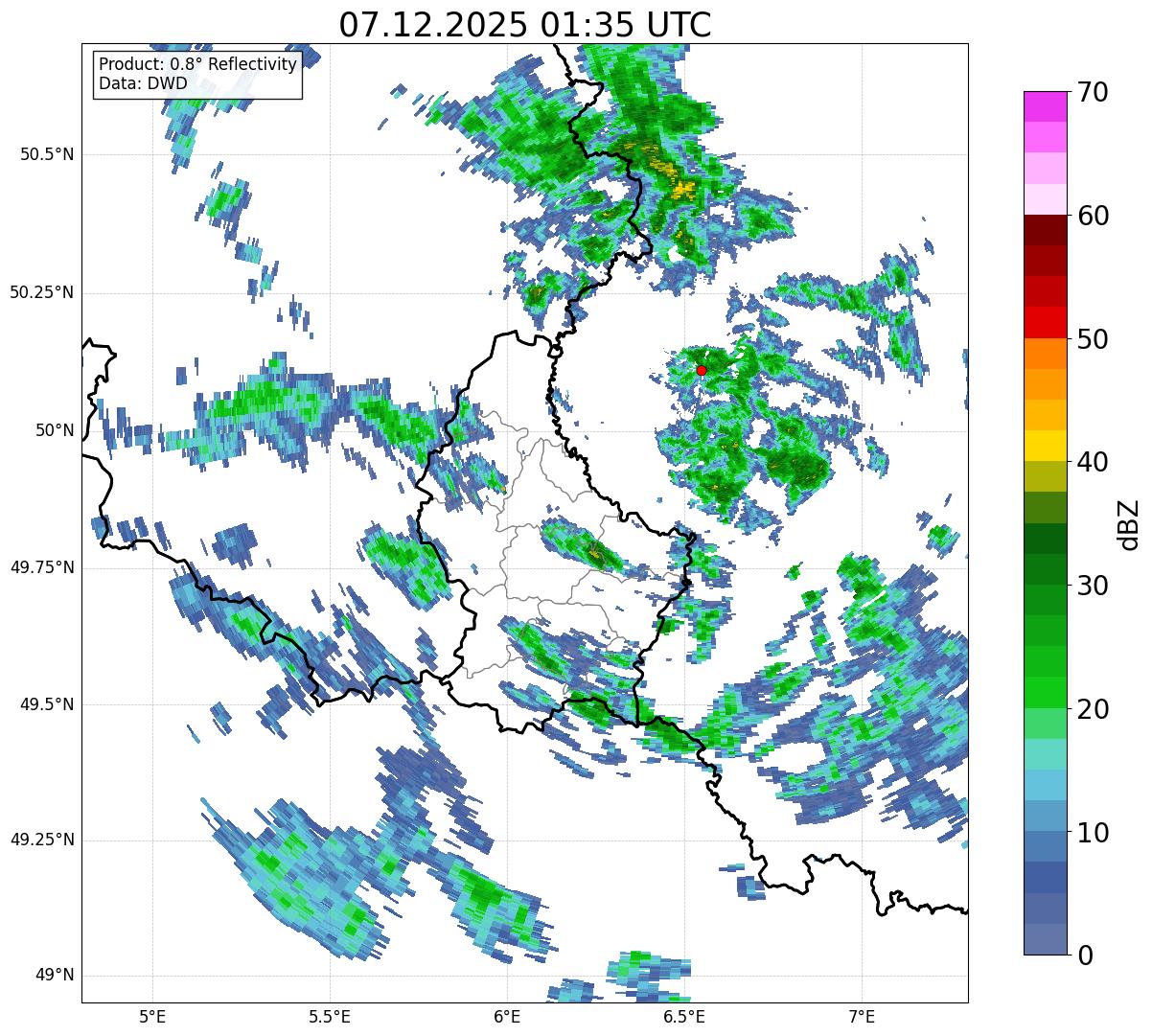Click the 5.5°E longitude label
Viewport: 1152px width, 1036px height.
click(330, 1016)
